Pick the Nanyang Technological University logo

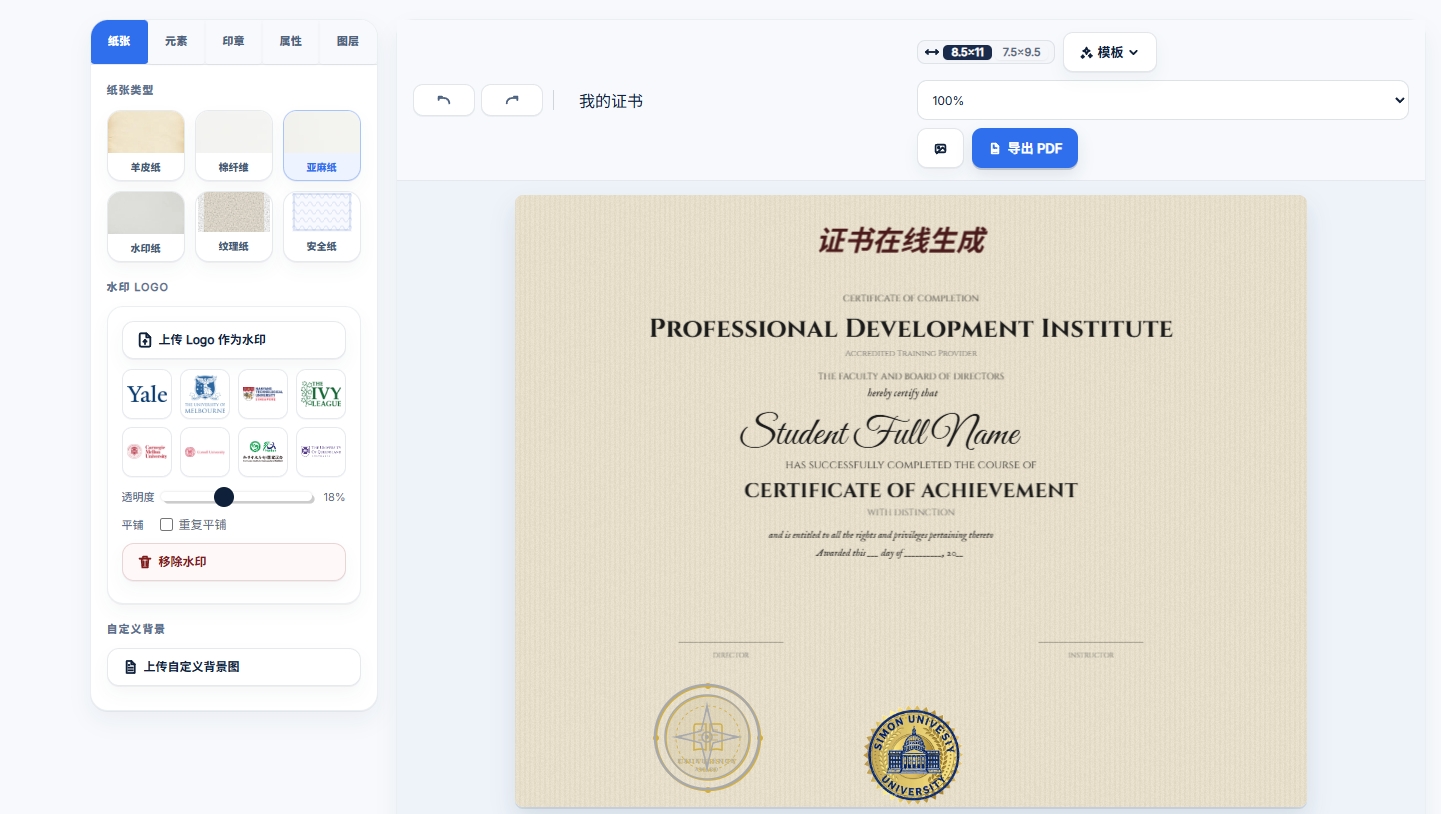pos(263,394)
